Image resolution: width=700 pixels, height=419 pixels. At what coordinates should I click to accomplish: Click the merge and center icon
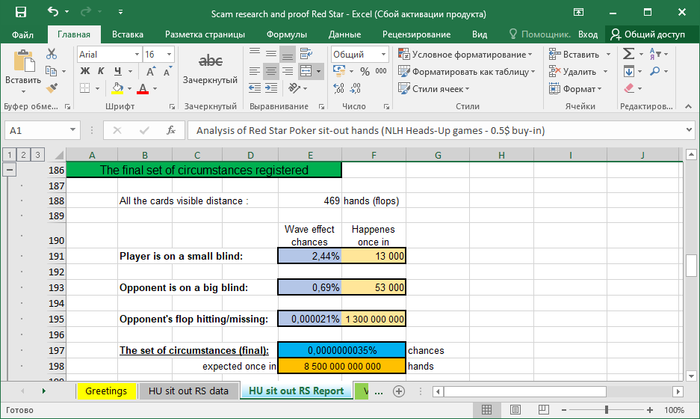click(x=306, y=71)
